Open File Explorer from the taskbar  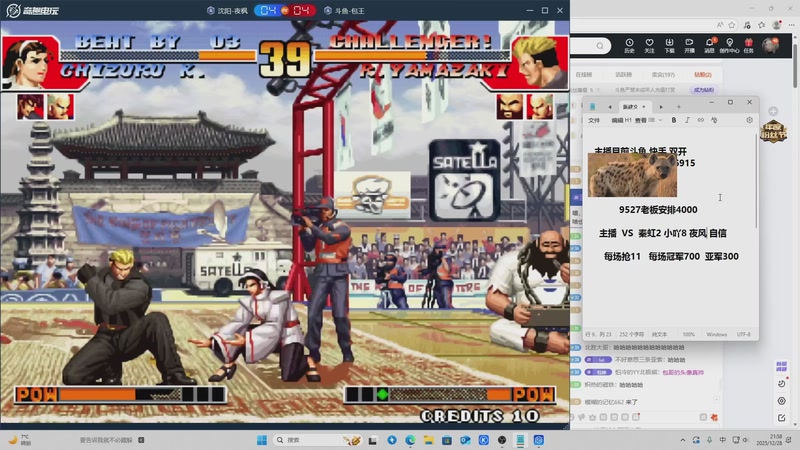[429, 440]
